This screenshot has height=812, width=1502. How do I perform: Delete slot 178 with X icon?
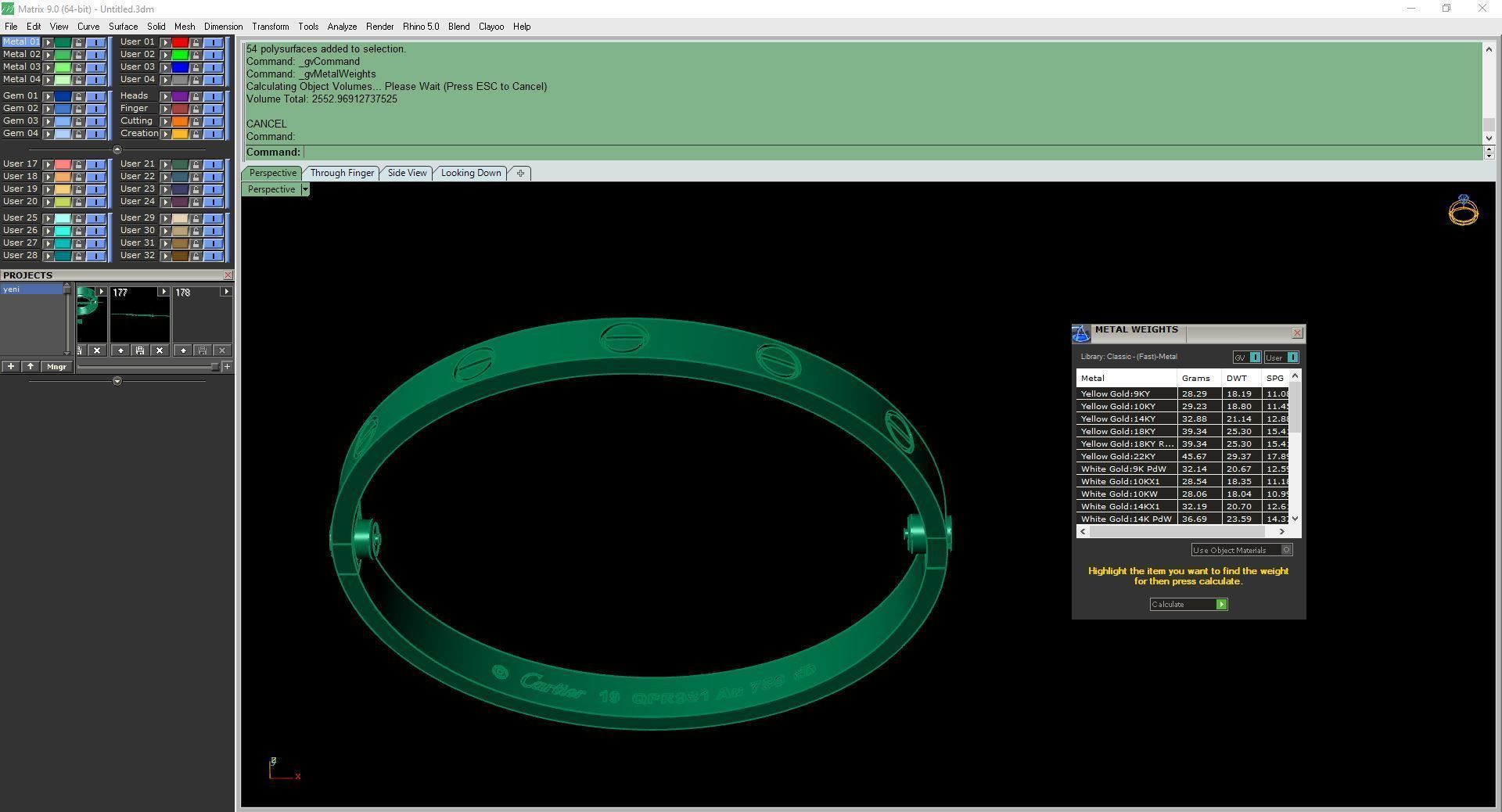222,350
